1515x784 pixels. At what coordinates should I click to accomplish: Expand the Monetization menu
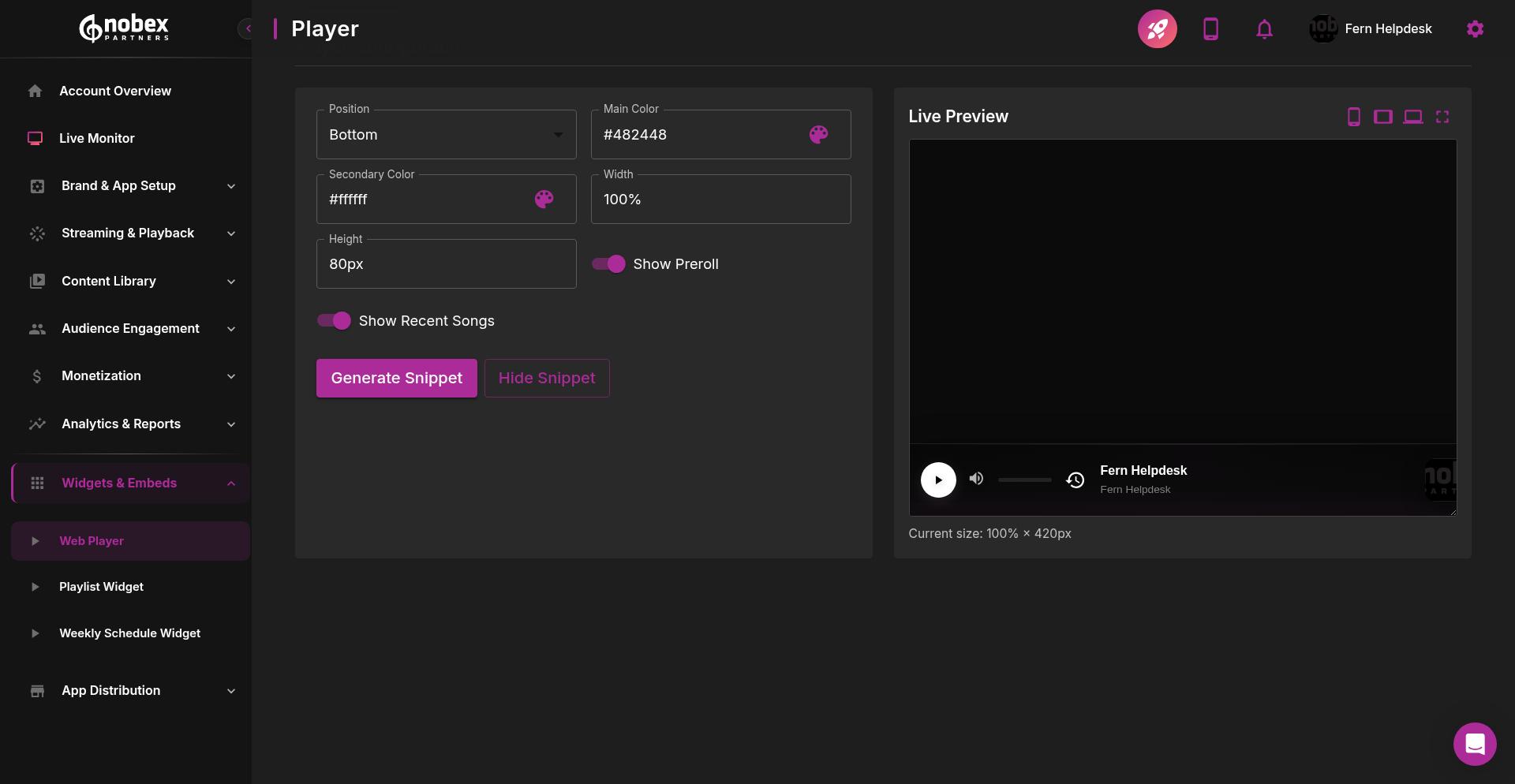click(101, 375)
